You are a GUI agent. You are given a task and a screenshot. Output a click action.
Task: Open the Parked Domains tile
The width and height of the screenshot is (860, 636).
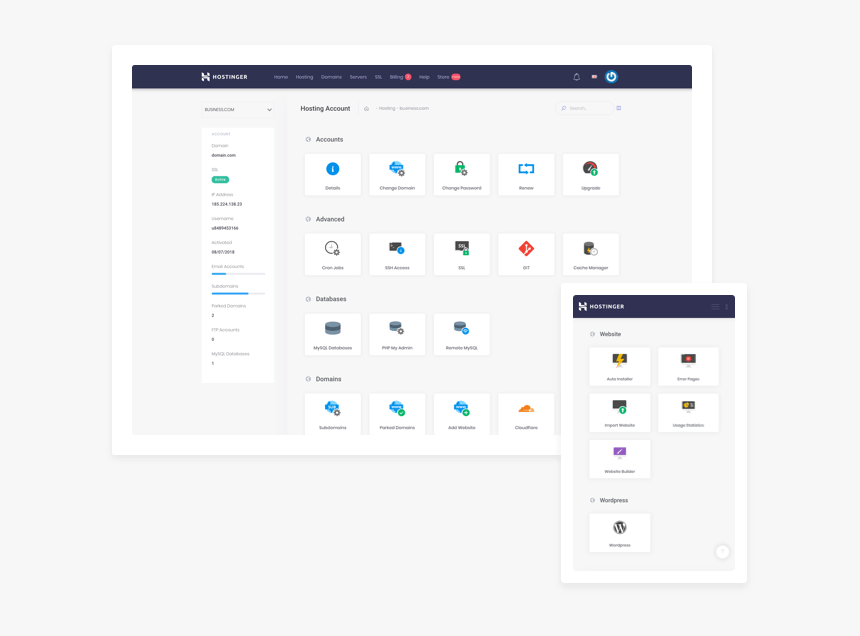tap(397, 414)
